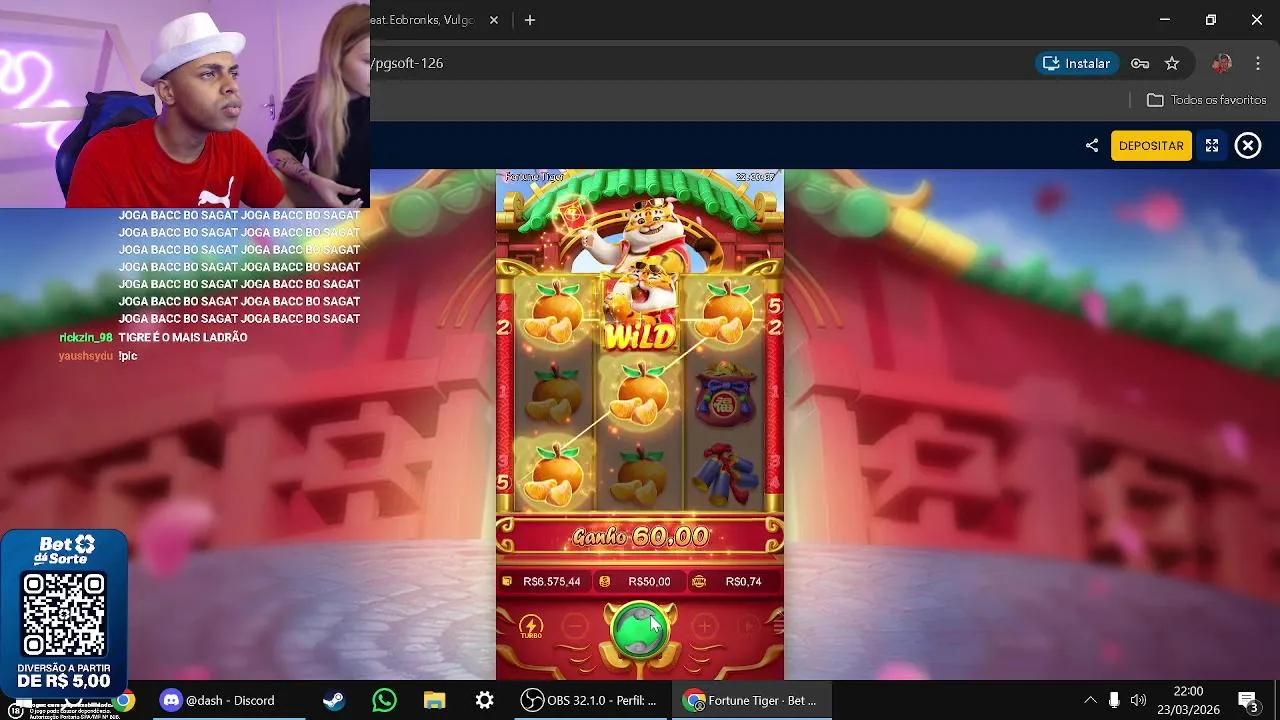Open Settings gear from the taskbar
1280x720 pixels.
coord(484,700)
